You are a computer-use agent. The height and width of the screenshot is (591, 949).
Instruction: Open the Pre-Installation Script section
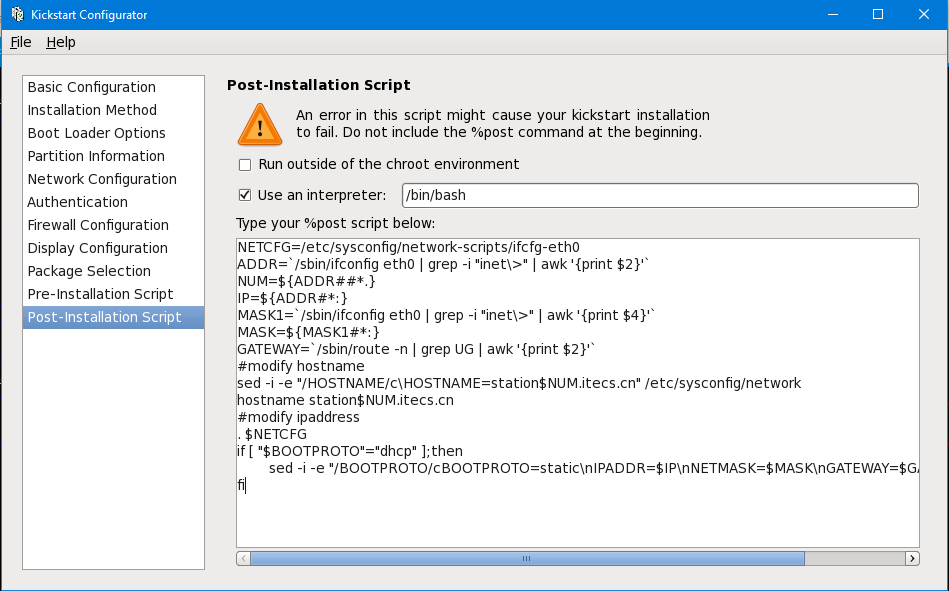(100, 294)
